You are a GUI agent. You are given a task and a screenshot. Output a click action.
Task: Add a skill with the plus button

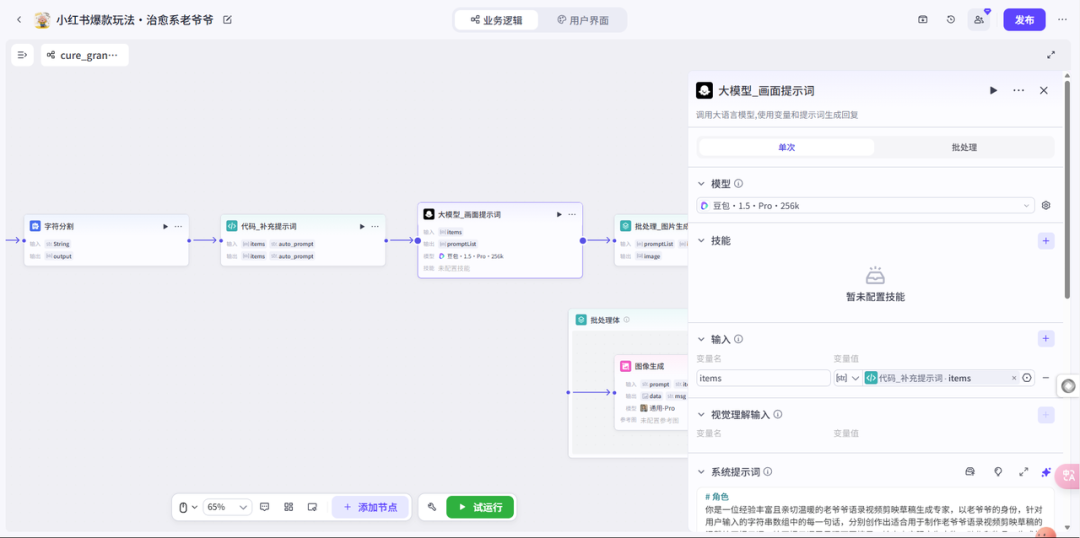point(1046,240)
